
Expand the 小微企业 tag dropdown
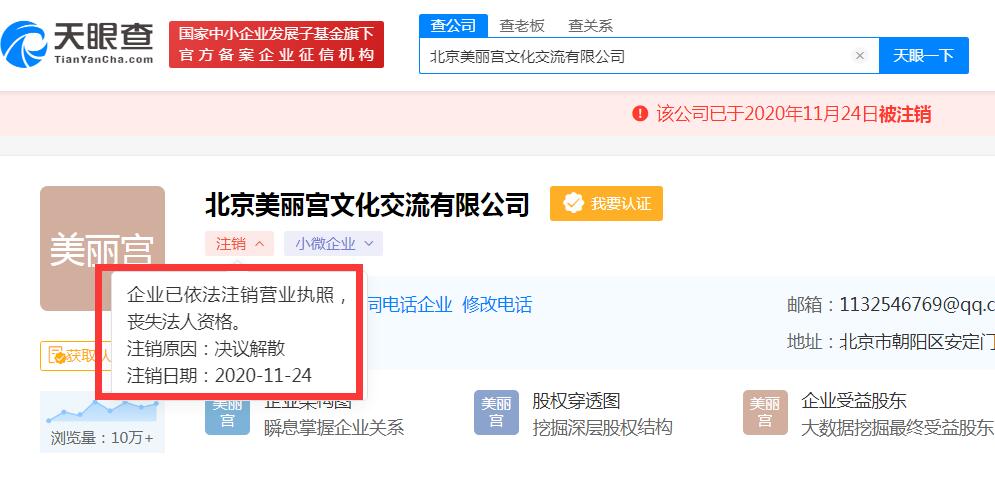click(x=333, y=244)
